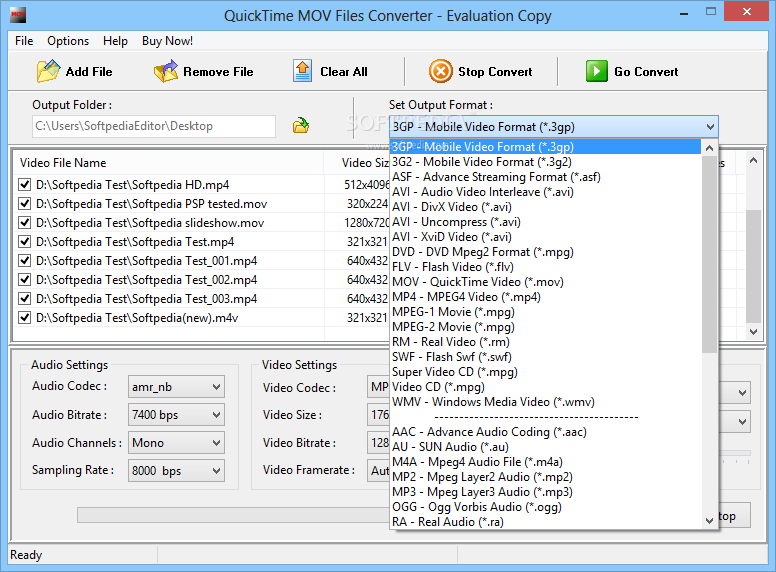
Task: Open the Video Bitrate combo box
Action: coord(379,443)
